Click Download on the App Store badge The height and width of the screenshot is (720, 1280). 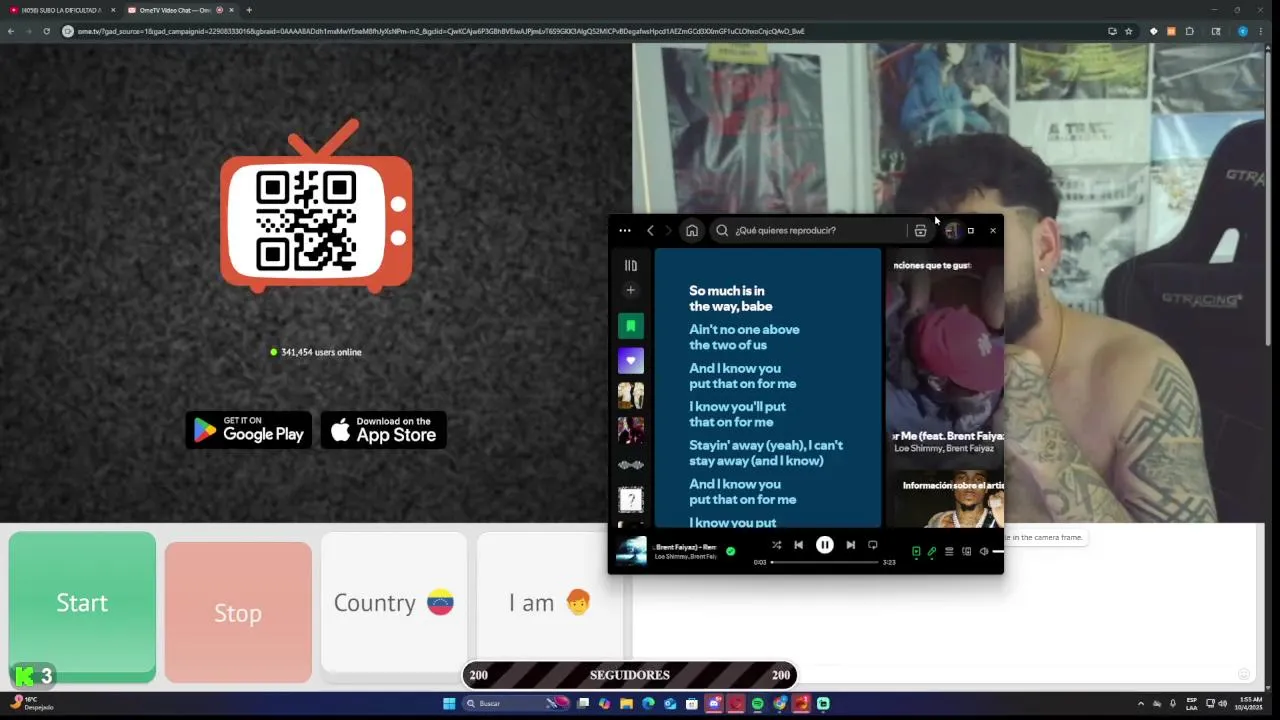(x=383, y=430)
